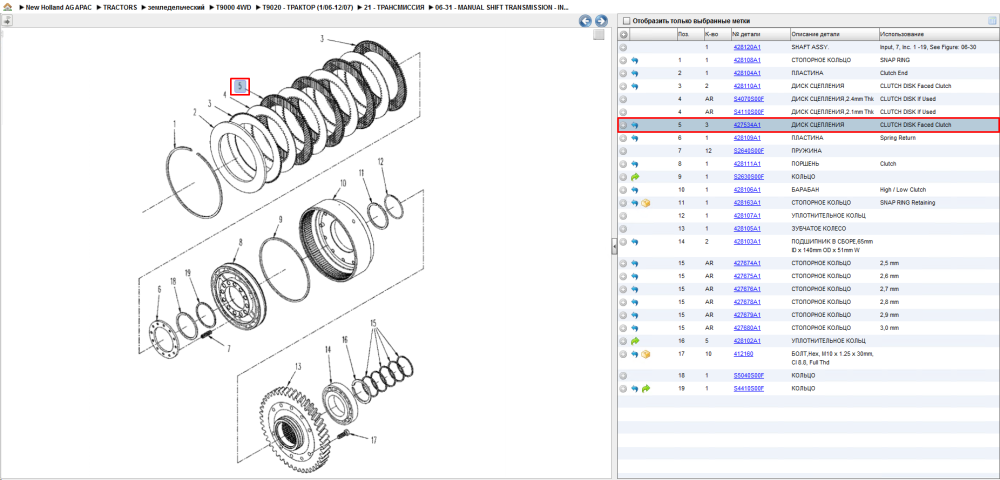Open part number link 412160
Viewport: 1000px width, 480px height.
[x=744, y=354]
